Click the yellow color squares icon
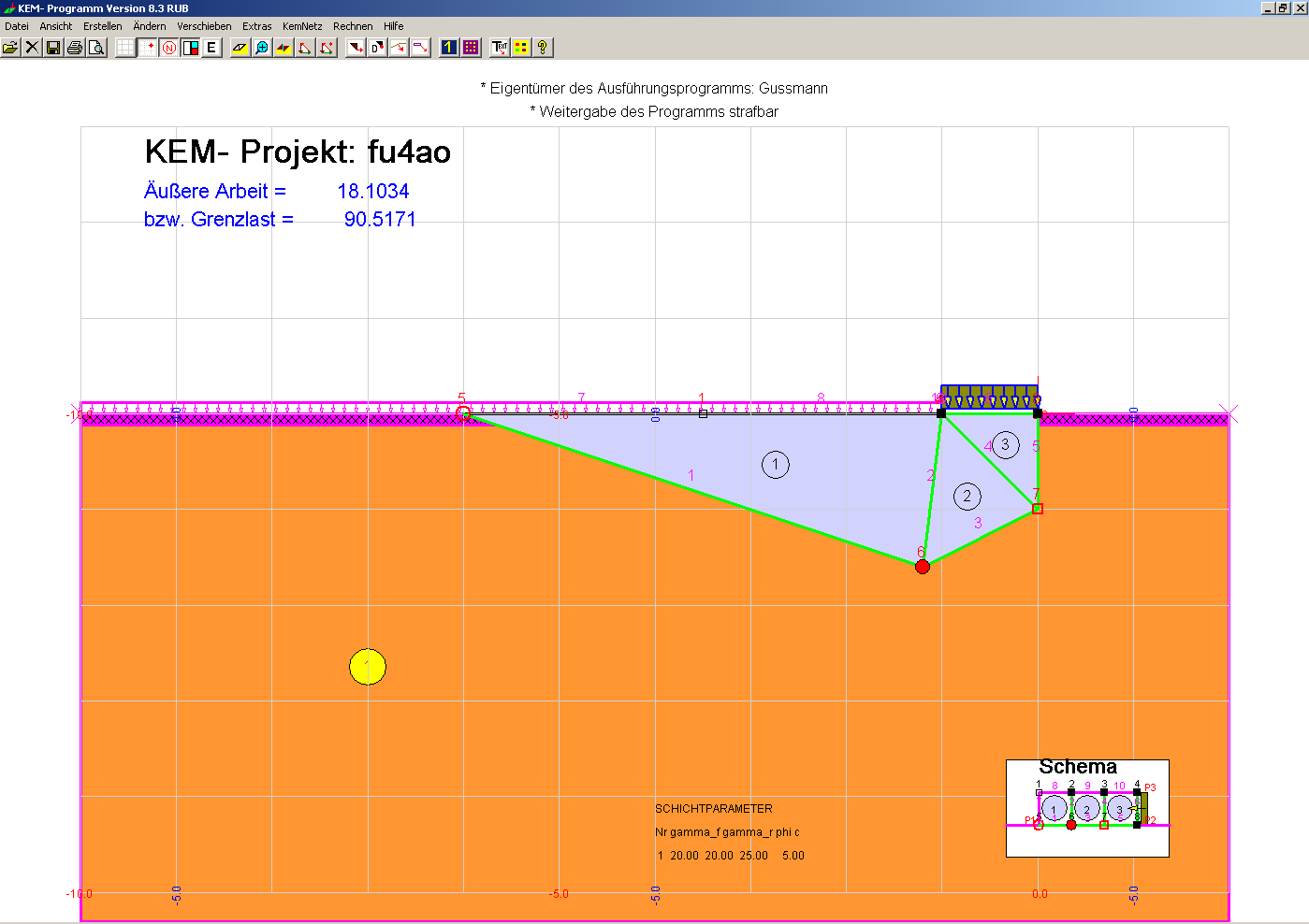Viewport: 1309px width, 924px height. [x=521, y=47]
